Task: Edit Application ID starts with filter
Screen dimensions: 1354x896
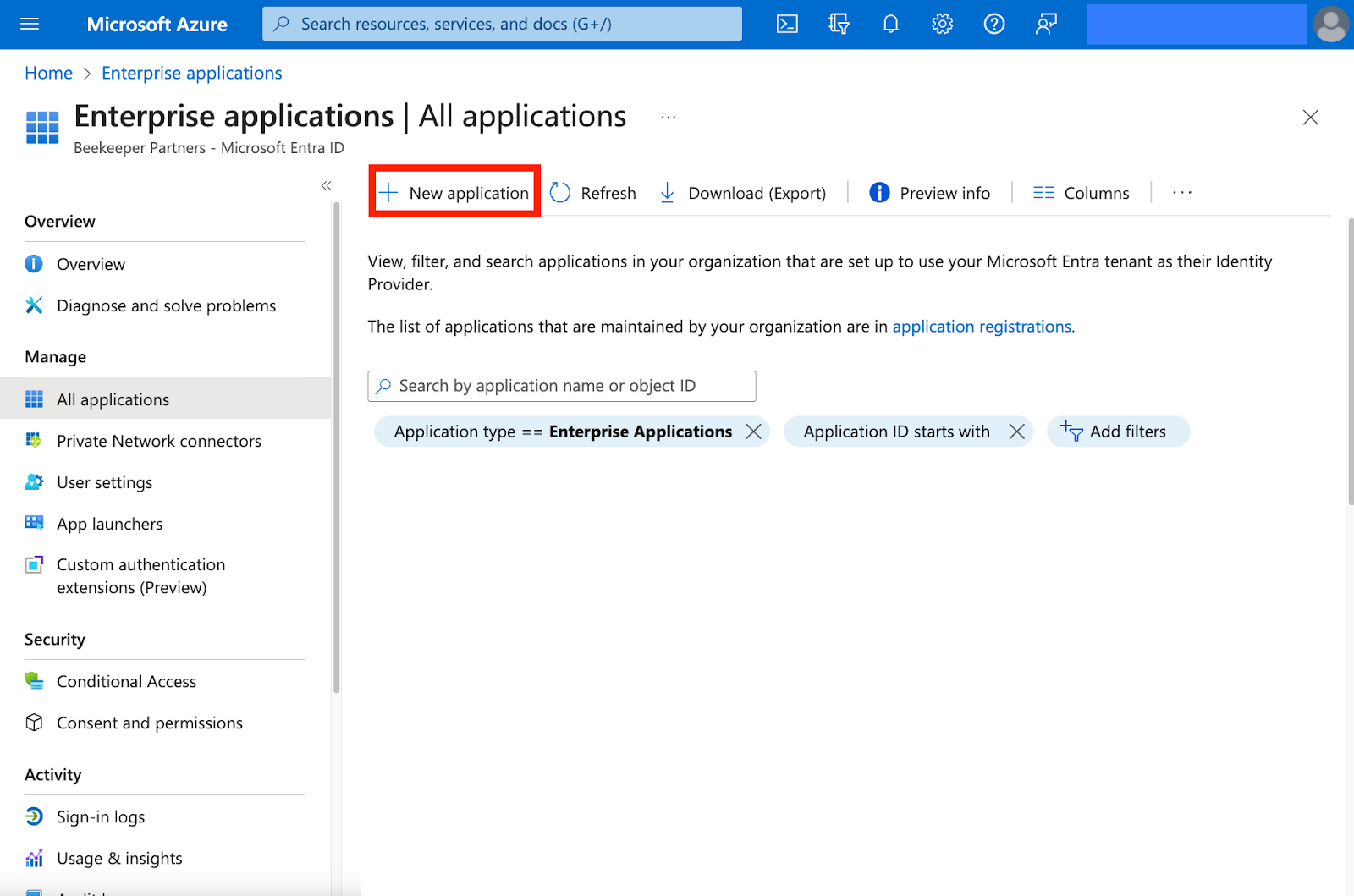Action: click(x=896, y=432)
